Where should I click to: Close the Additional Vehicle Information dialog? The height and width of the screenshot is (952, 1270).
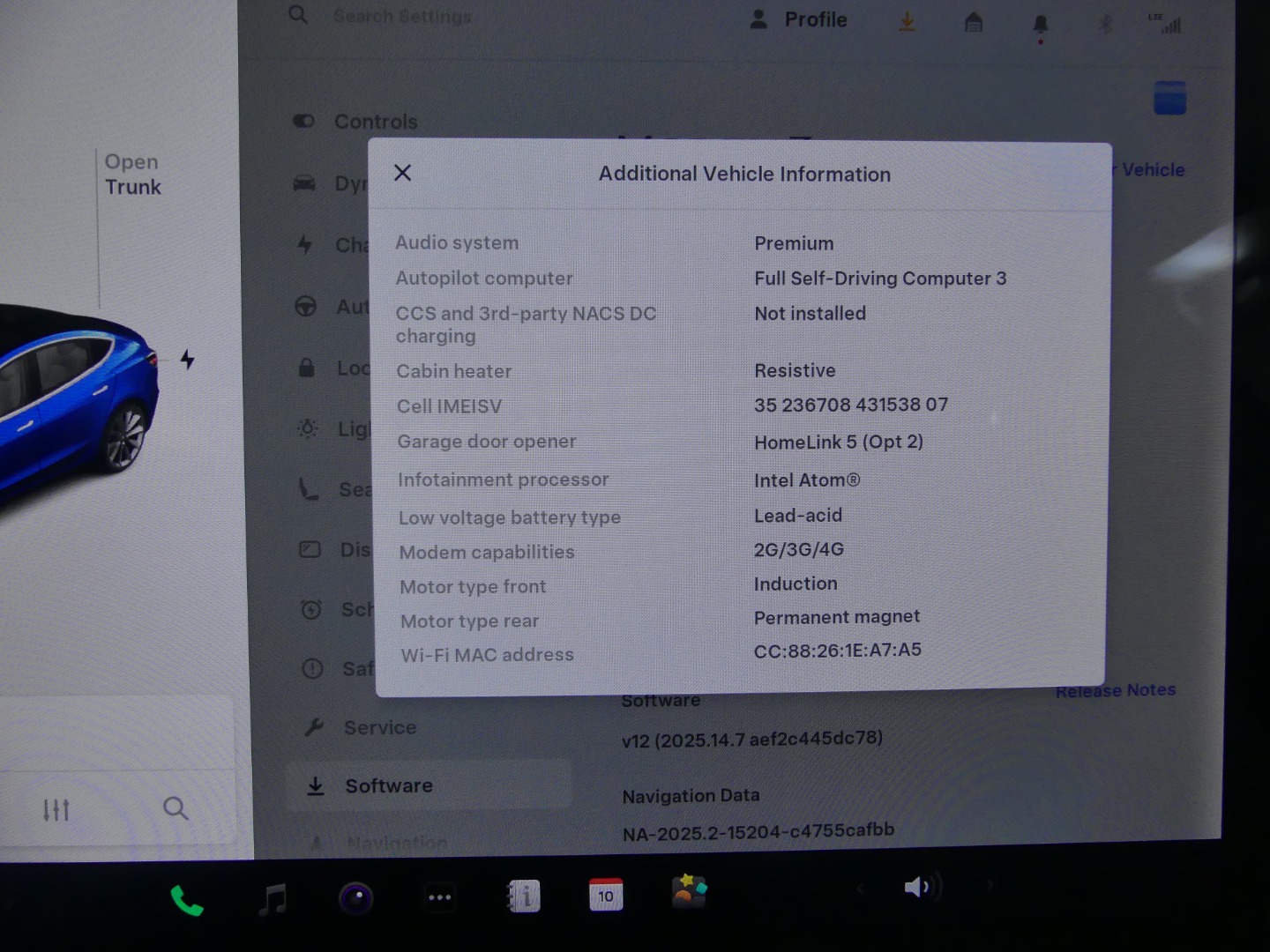(403, 173)
